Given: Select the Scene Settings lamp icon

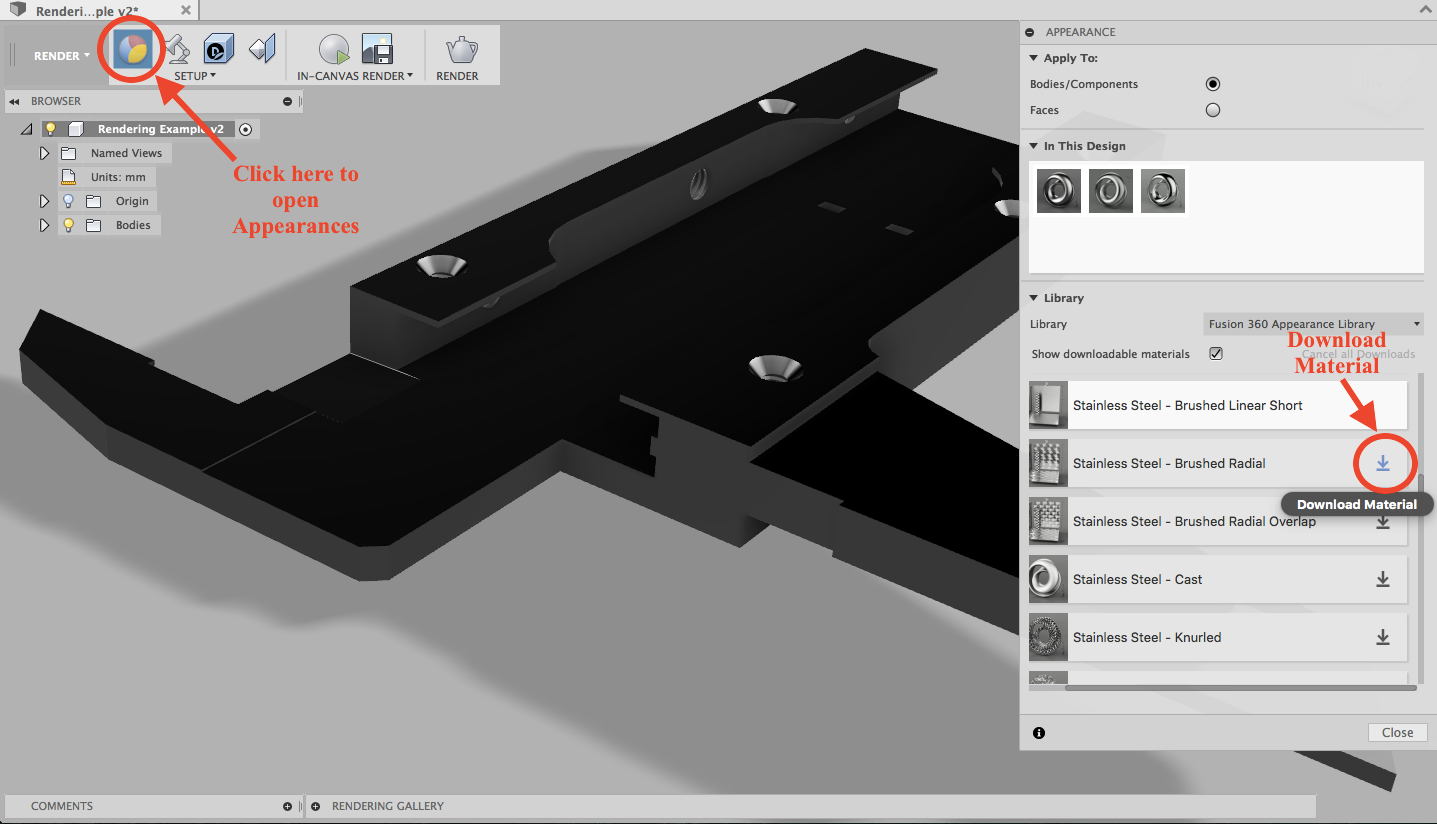Looking at the screenshot, I should coord(178,48).
